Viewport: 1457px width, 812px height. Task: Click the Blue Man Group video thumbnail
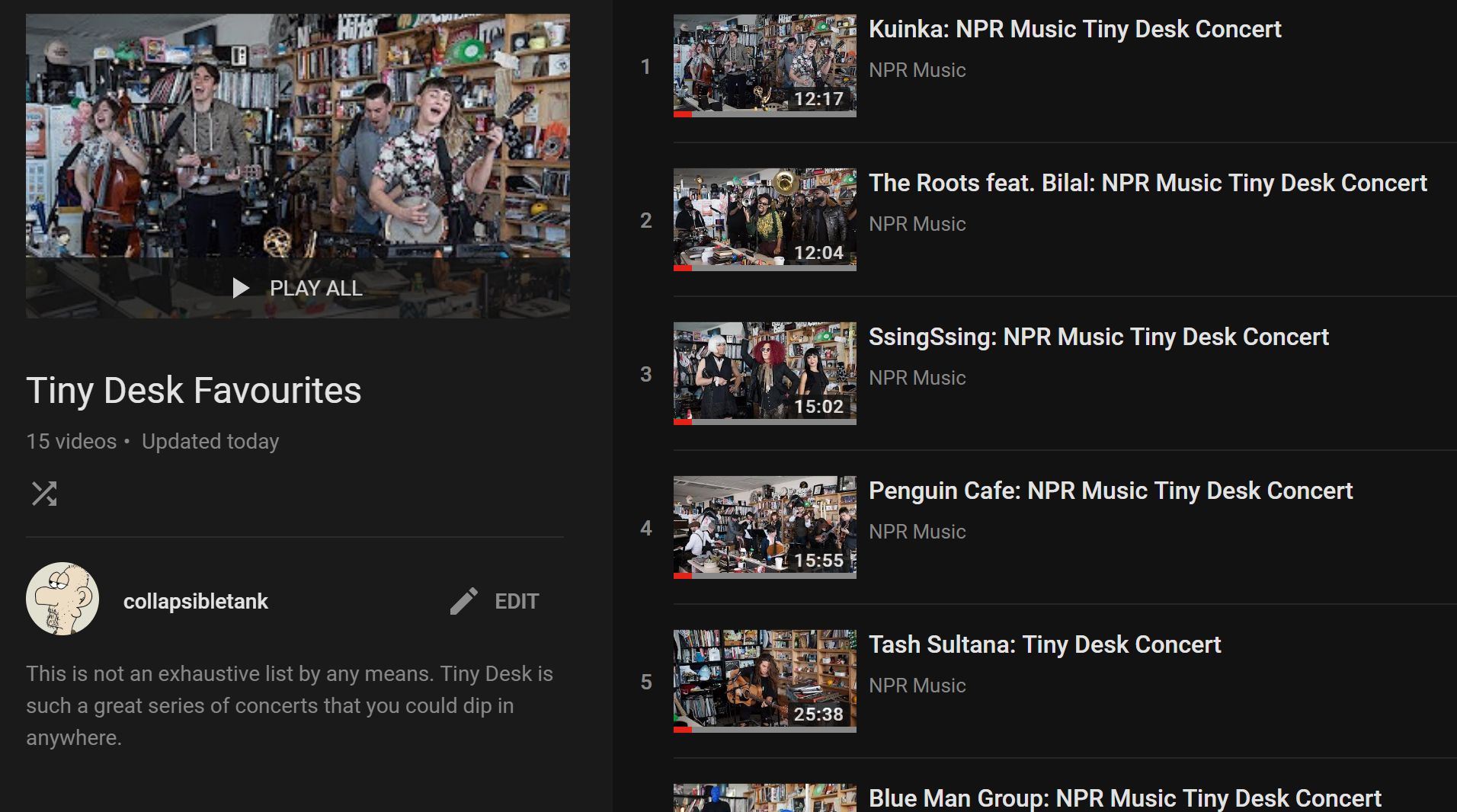click(x=764, y=798)
